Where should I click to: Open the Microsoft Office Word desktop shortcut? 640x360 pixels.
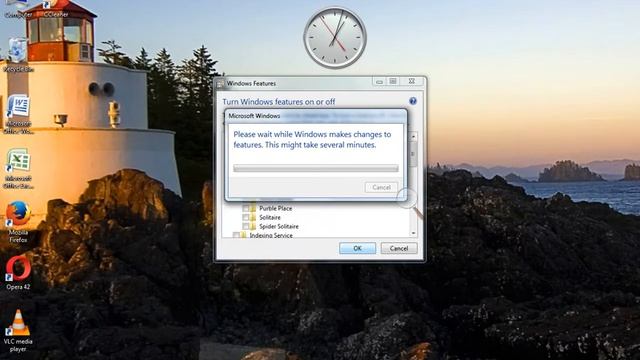18,114
